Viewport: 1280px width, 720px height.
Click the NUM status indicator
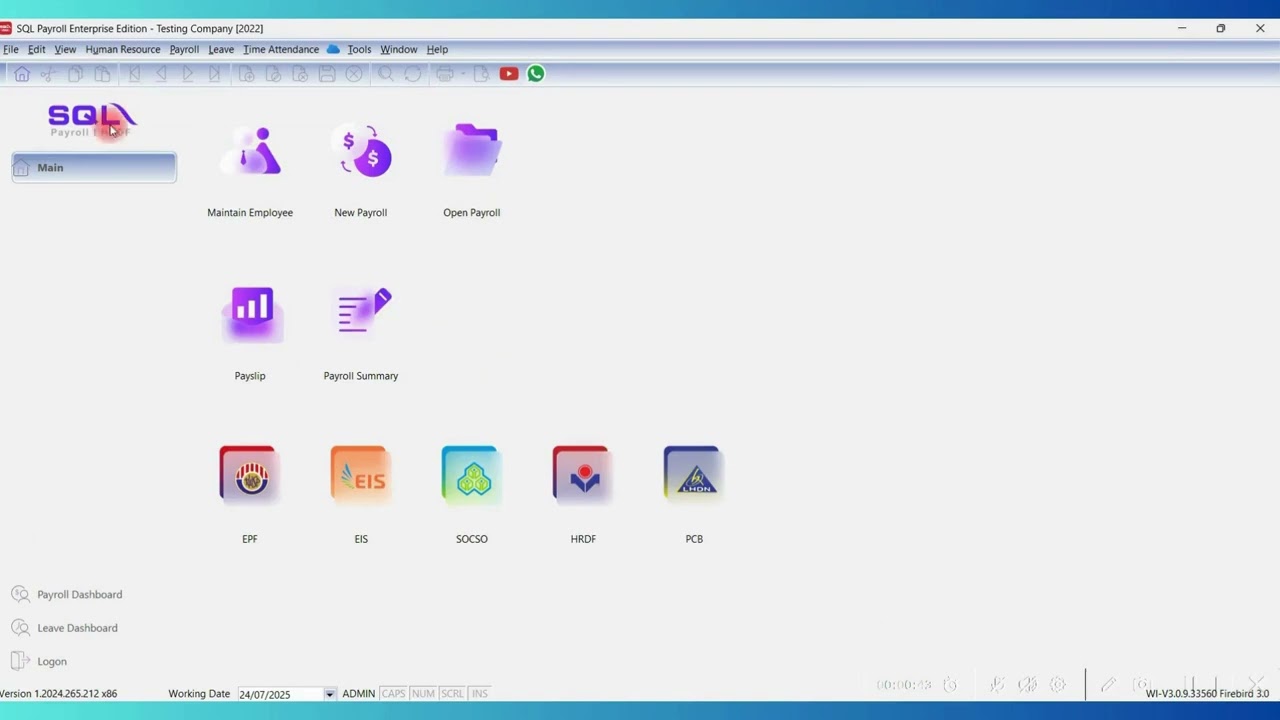click(423, 694)
